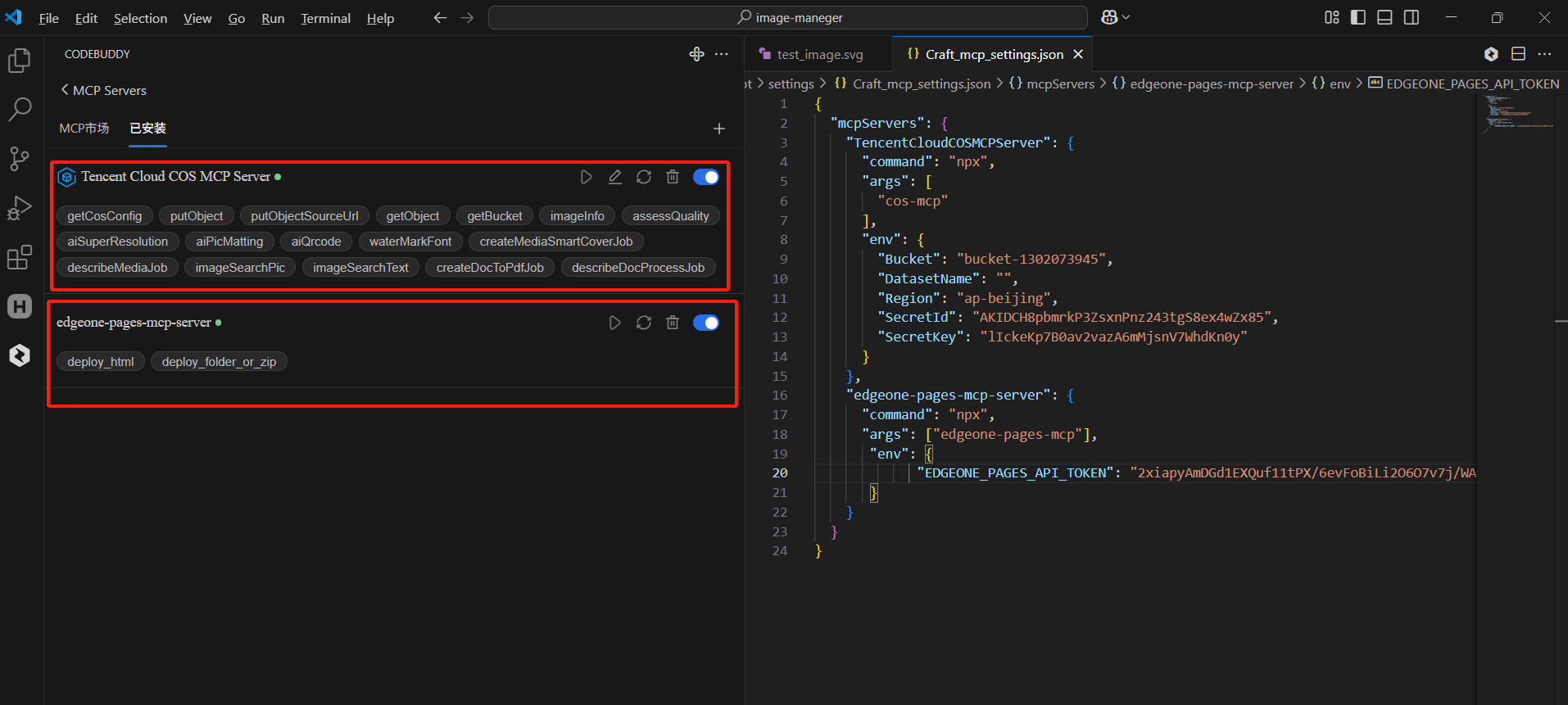
Task: Disable edgeone-pages-mcp-server toggle
Action: click(x=706, y=323)
